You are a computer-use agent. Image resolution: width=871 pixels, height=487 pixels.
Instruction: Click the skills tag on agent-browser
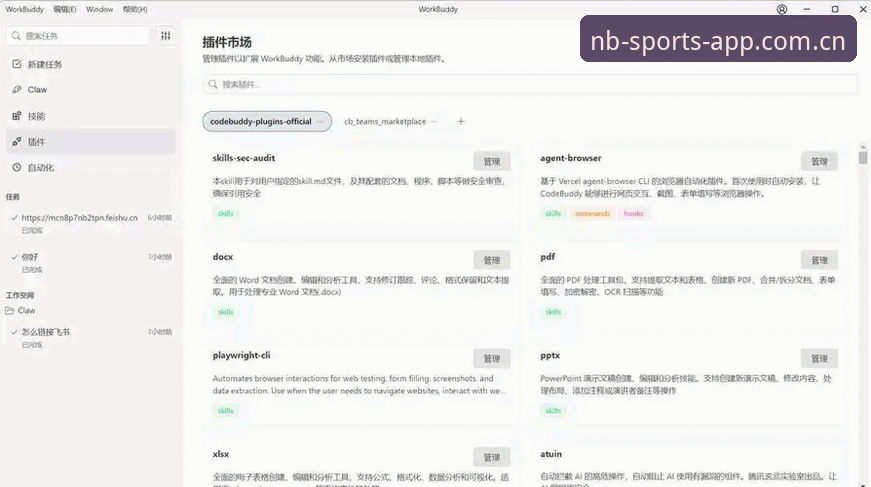(x=553, y=213)
